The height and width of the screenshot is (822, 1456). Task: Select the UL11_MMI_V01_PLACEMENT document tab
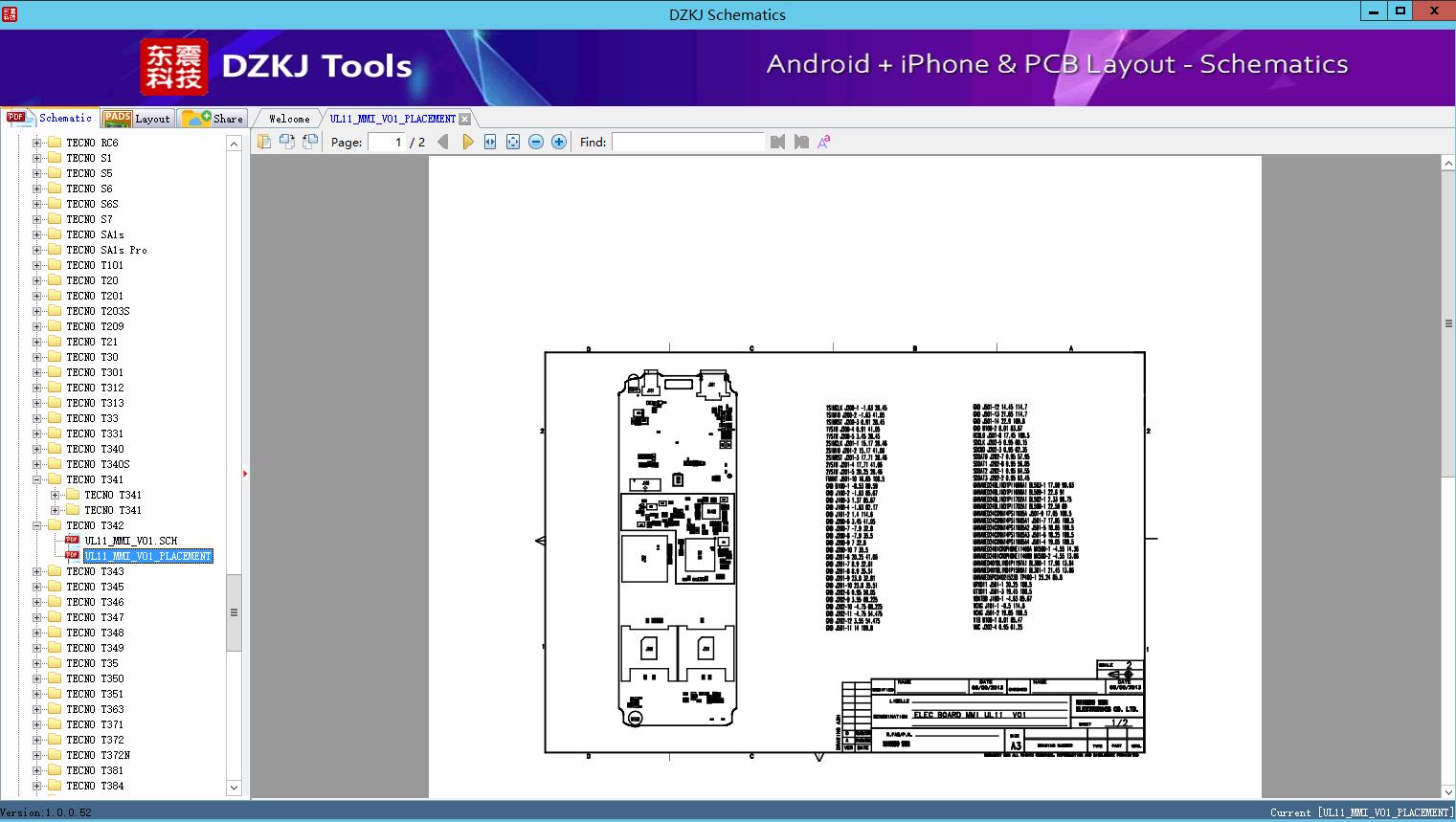(x=392, y=119)
